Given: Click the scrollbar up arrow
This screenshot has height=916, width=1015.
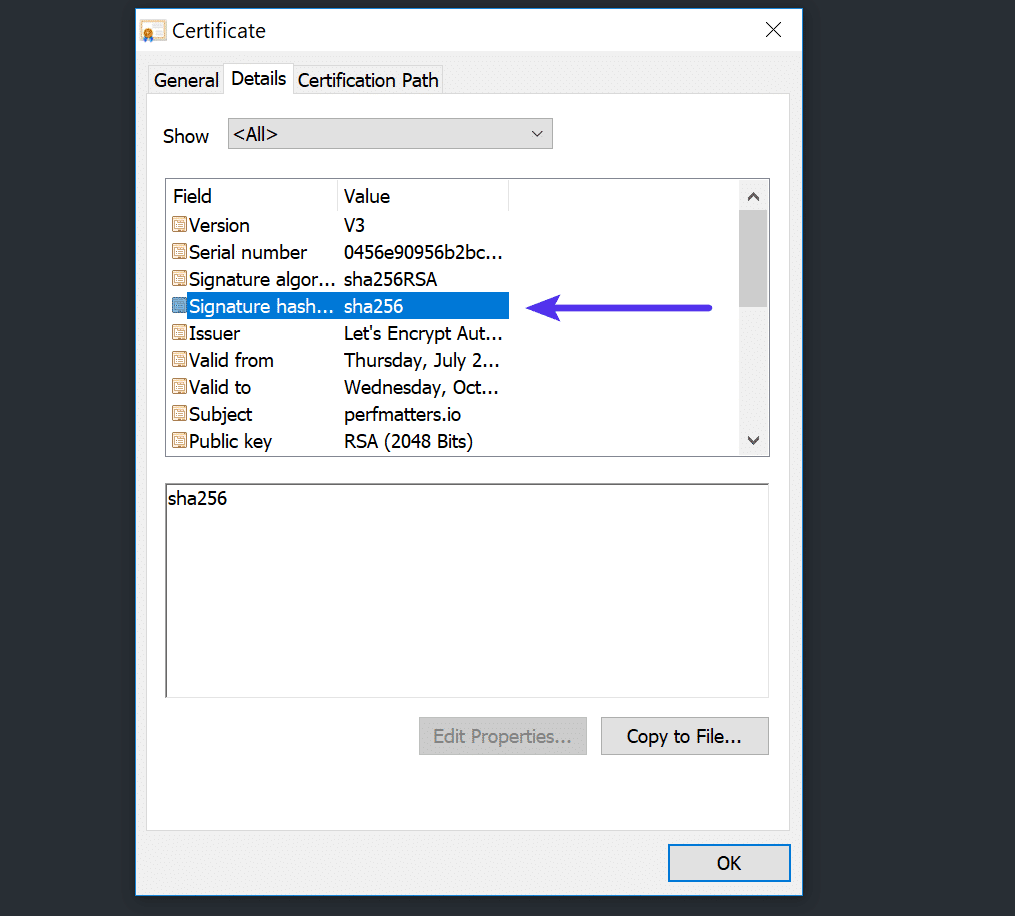Looking at the screenshot, I should pos(754,195).
